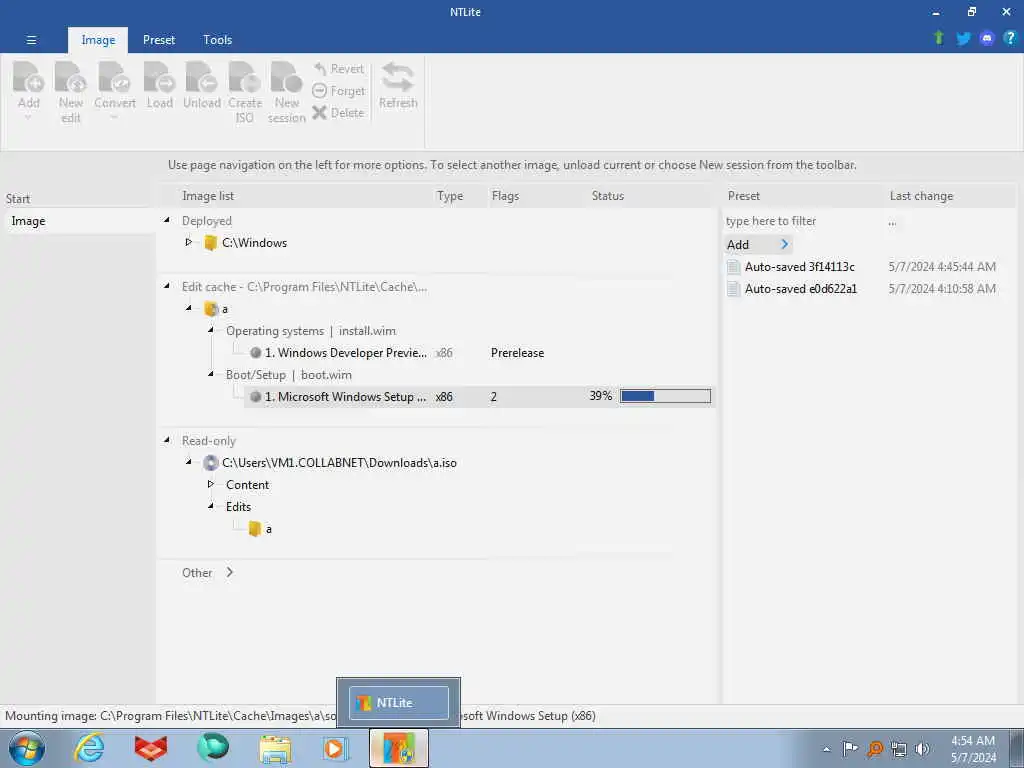Expand the C:\Windows tree node
1024x768 pixels.
click(189, 242)
